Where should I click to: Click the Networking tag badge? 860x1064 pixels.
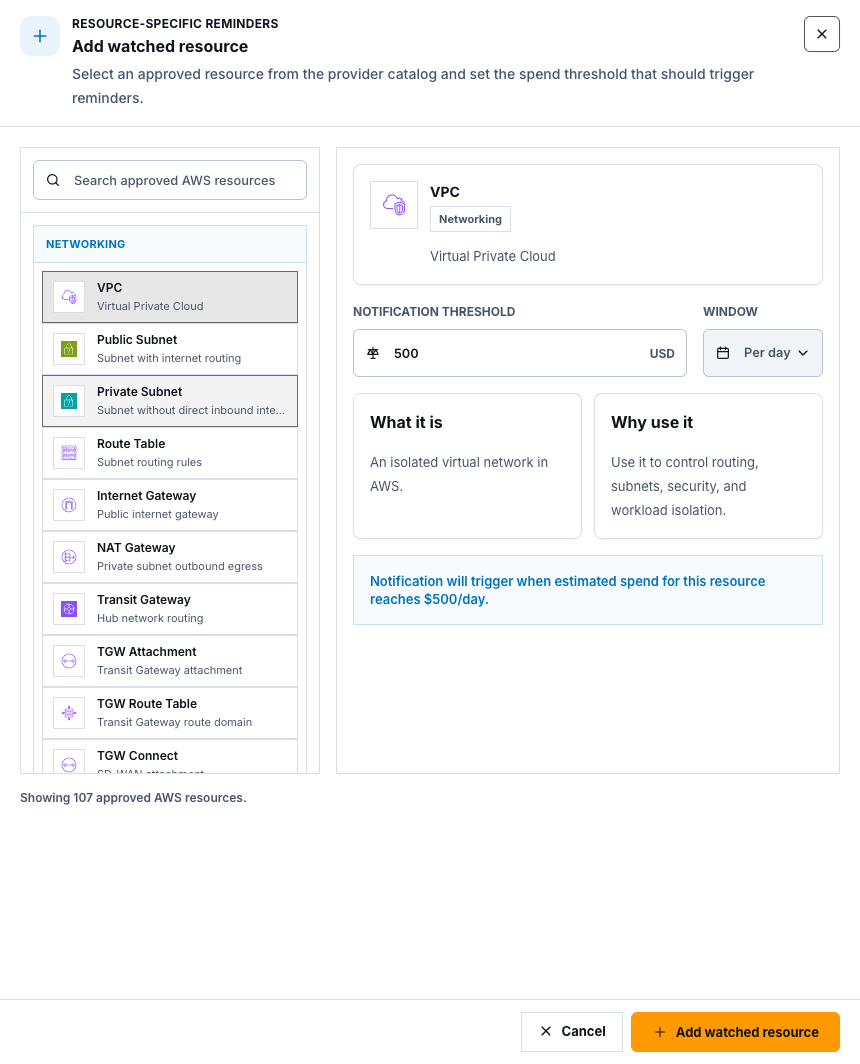(x=470, y=219)
